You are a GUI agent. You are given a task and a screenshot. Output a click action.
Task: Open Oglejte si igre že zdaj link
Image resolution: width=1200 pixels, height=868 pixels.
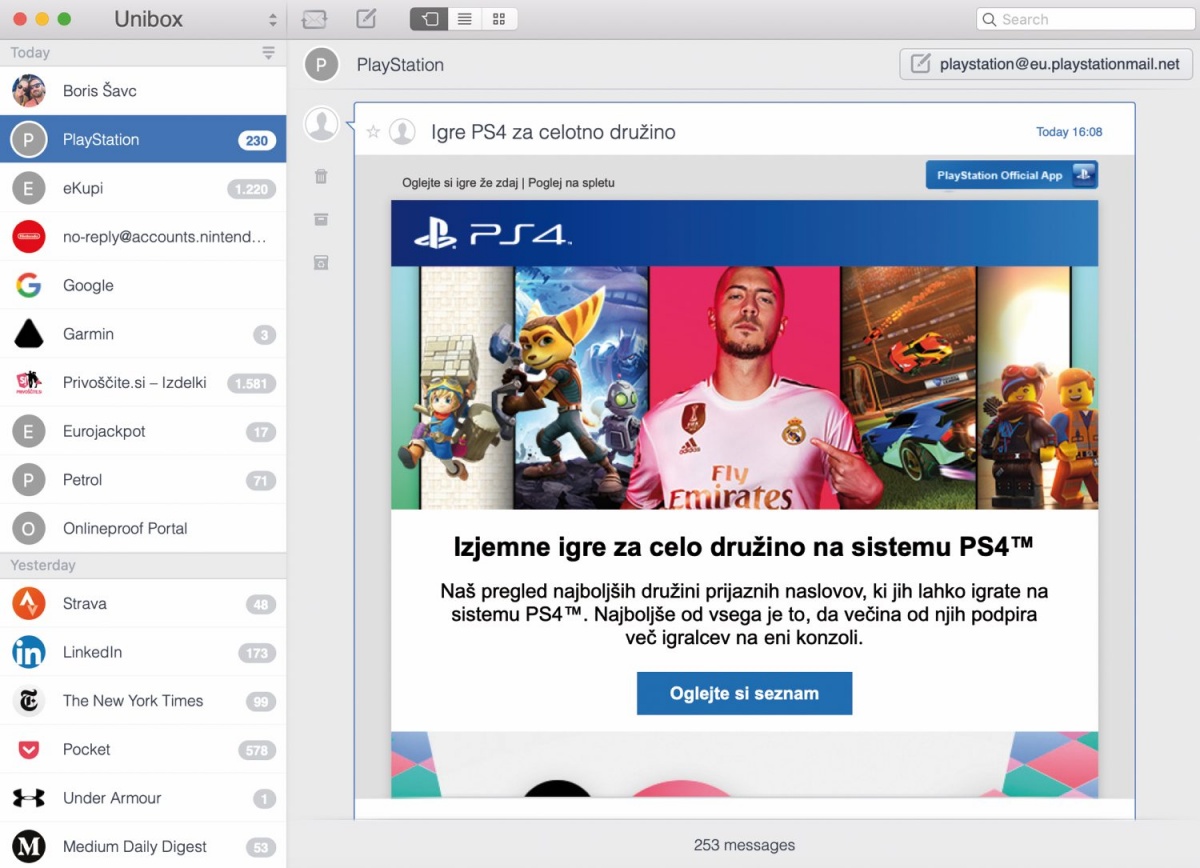pos(460,183)
